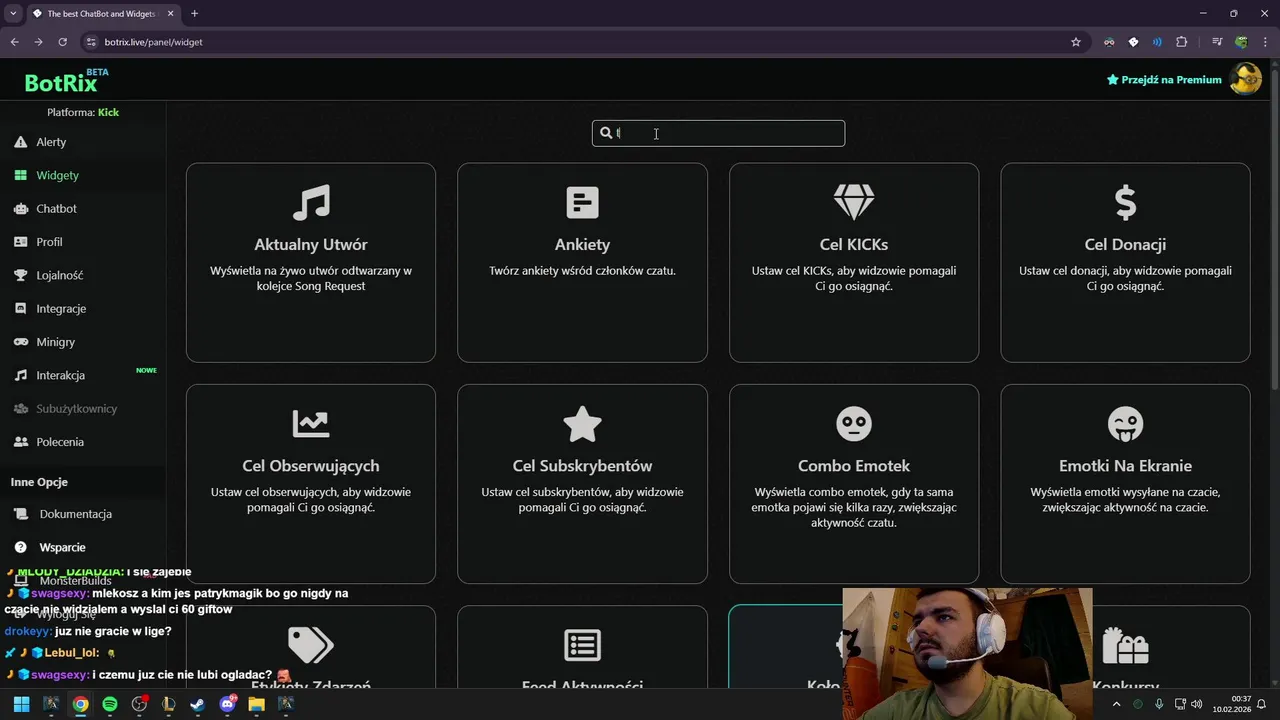This screenshot has width=1280, height=720.
Task: Click the Etykiety Zdarzeń tag icon
Action: point(311,645)
